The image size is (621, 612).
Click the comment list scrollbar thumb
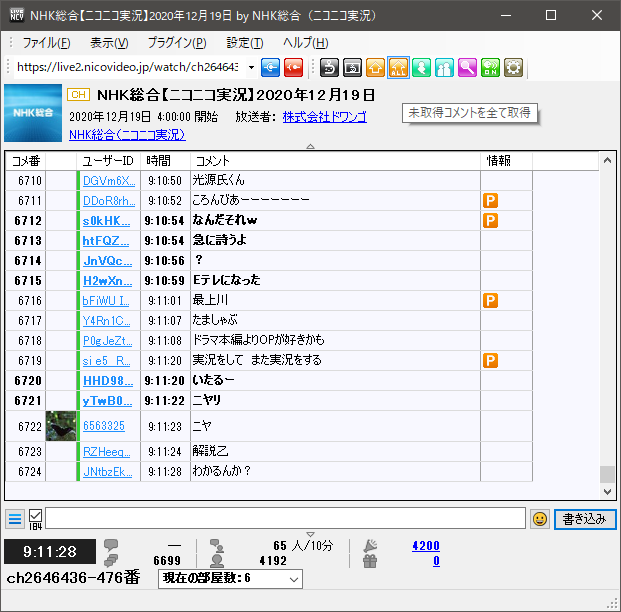(x=607, y=474)
